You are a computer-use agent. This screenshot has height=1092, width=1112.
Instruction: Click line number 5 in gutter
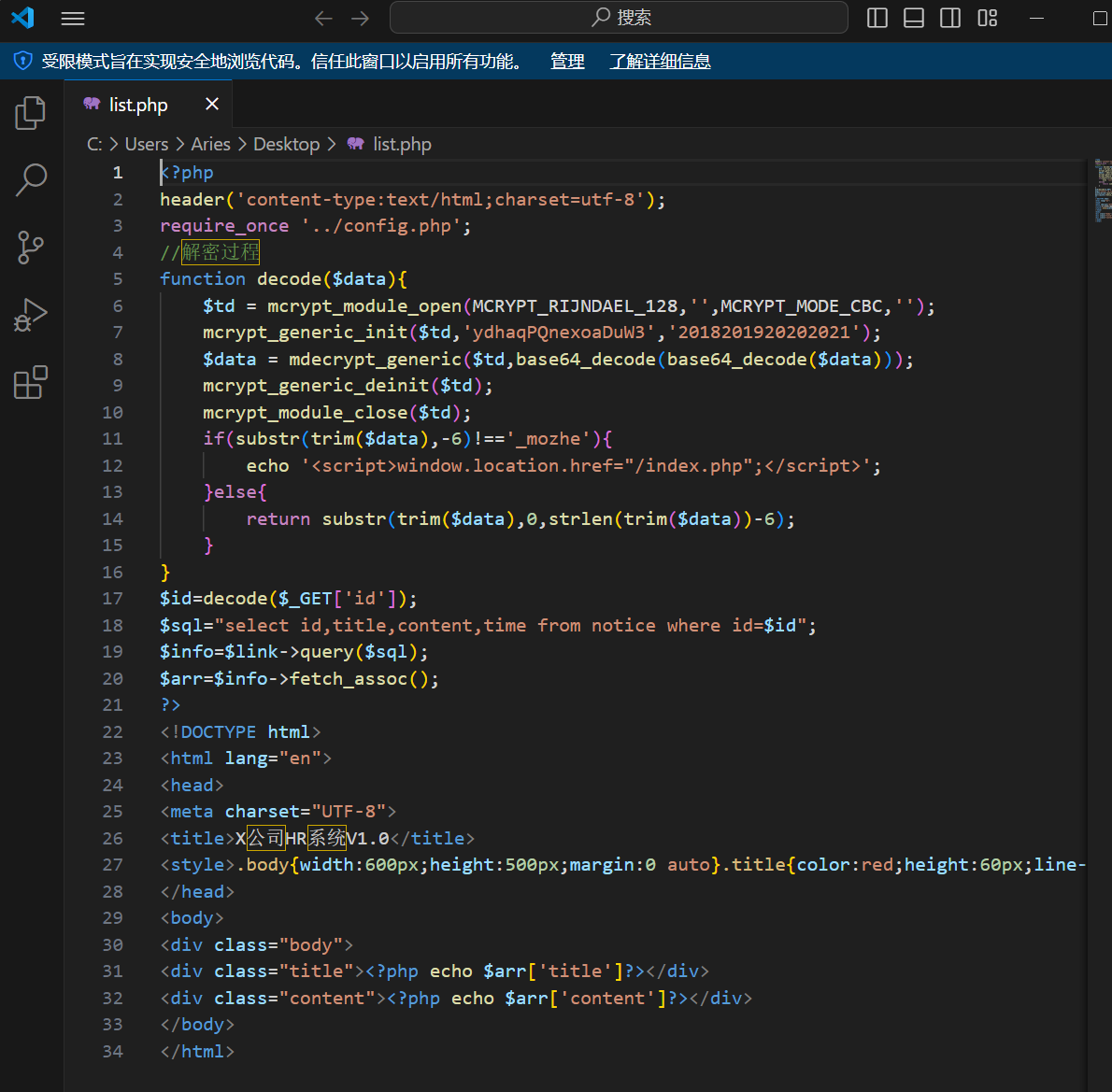[118, 279]
